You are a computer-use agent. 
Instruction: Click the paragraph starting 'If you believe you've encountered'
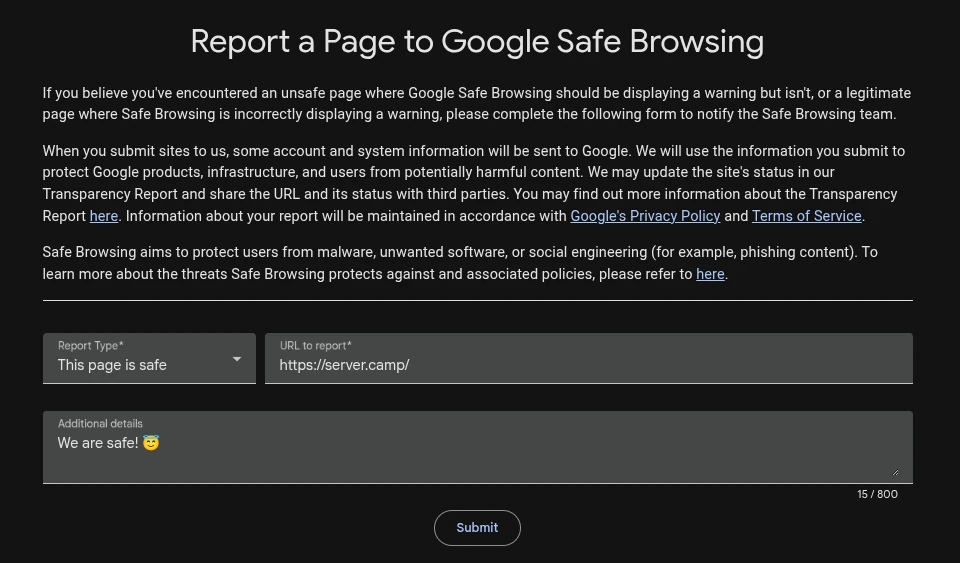click(477, 103)
